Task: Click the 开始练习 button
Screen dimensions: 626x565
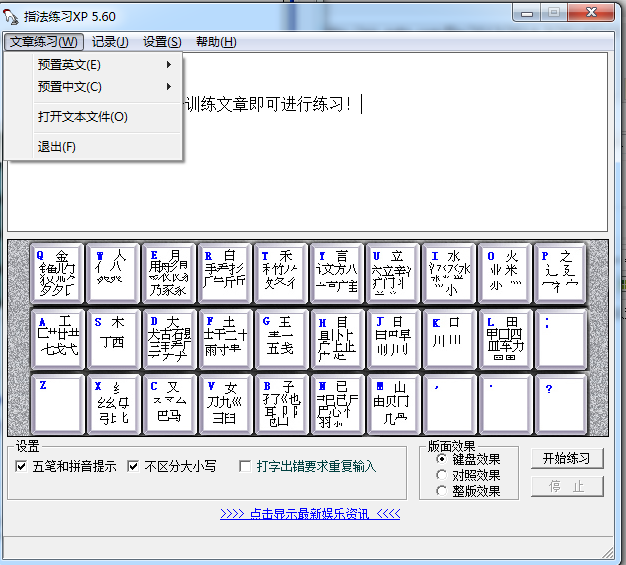Action: (x=566, y=459)
